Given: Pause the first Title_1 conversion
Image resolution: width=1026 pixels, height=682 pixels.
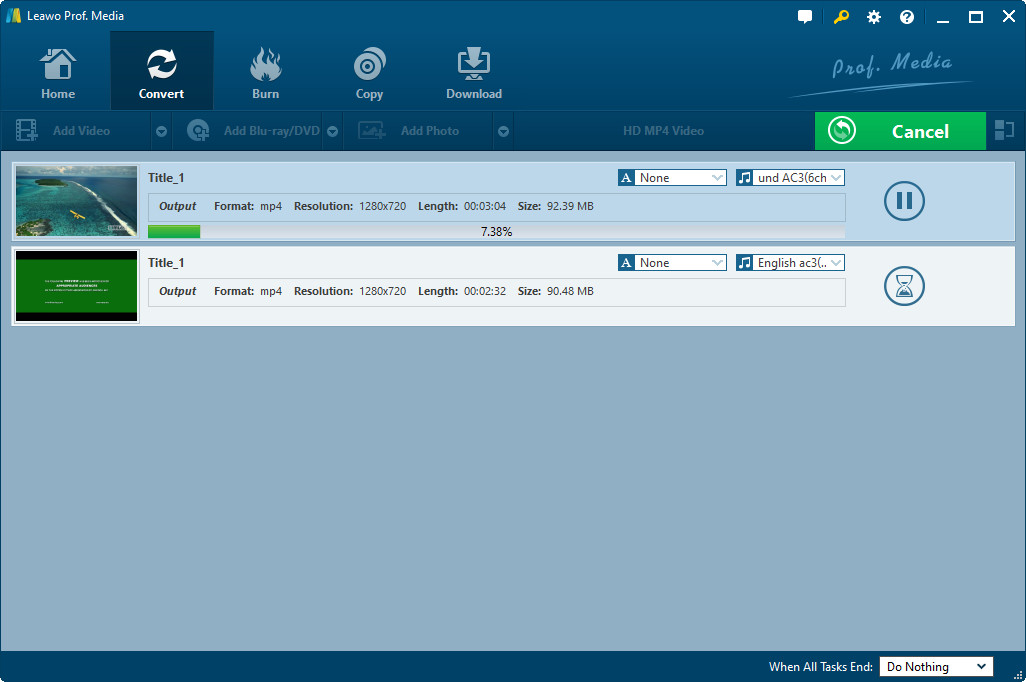Looking at the screenshot, I should point(904,200).
